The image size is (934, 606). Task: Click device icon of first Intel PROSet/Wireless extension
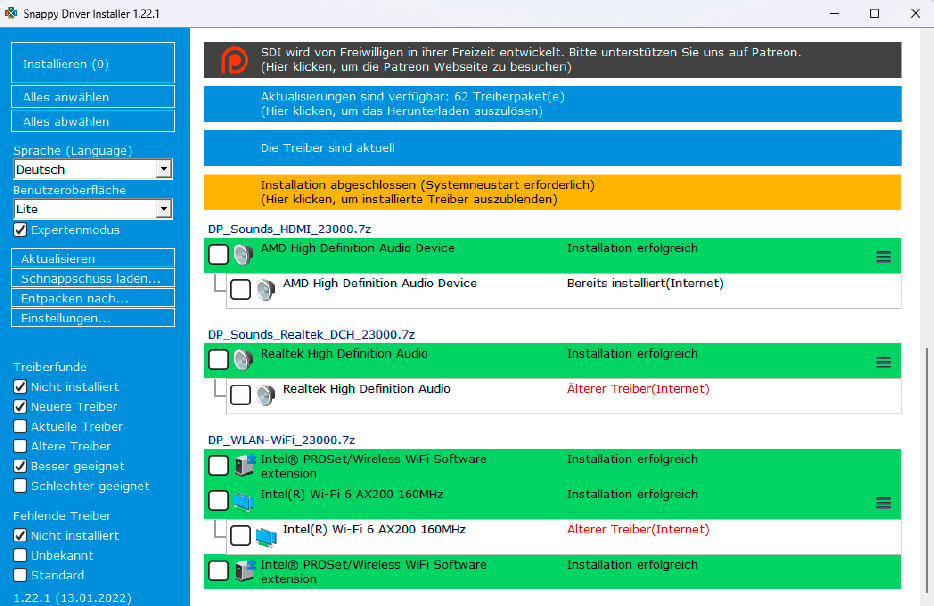pos(244,465)
